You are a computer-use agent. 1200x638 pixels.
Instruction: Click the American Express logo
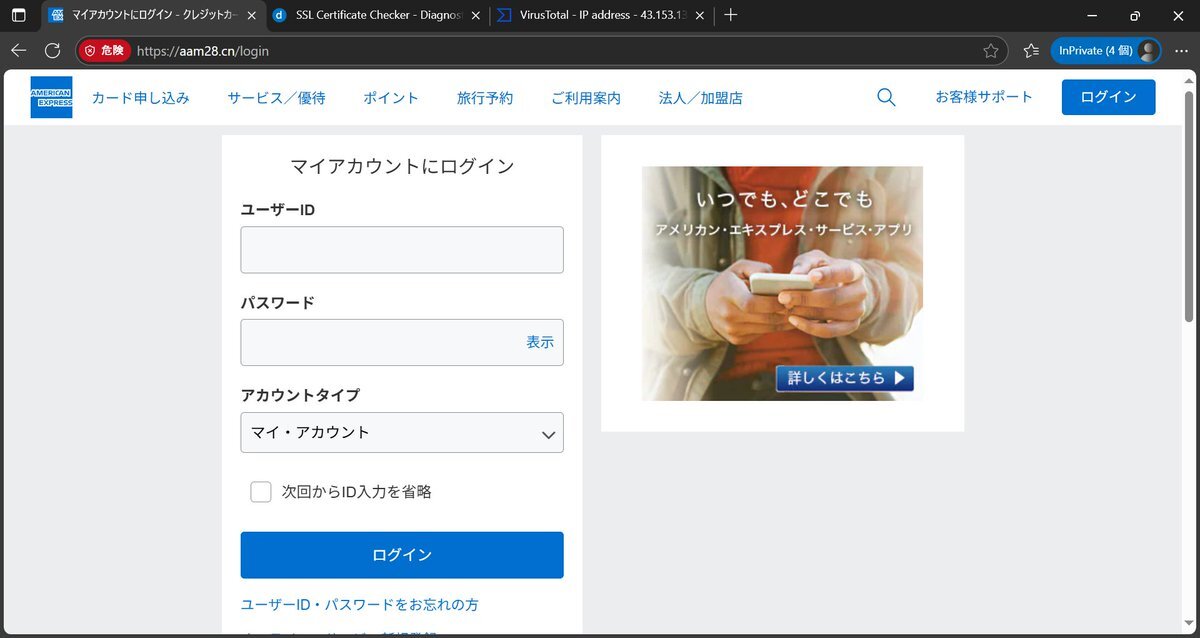click(51, 97)
